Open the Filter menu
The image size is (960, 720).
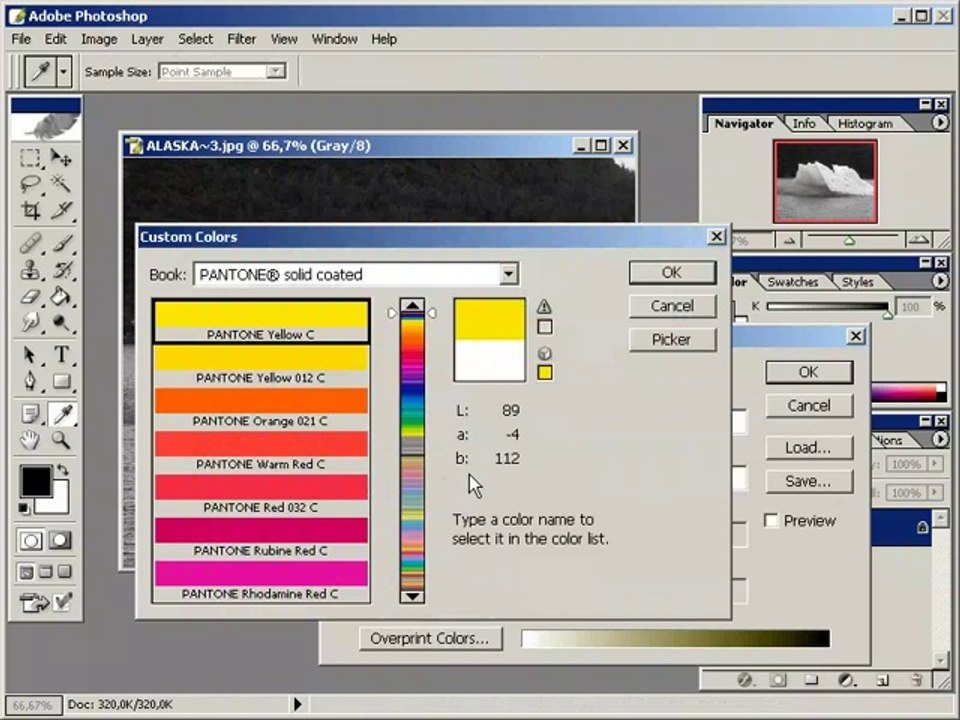point(241,39)
